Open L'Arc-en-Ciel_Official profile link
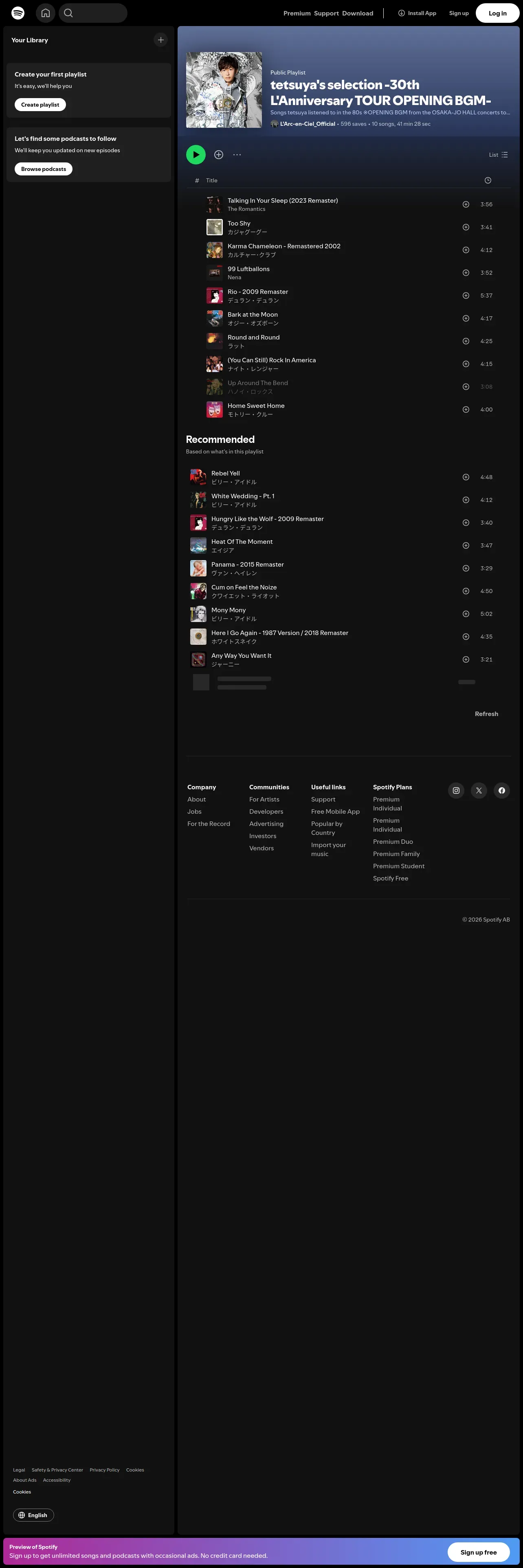The image size is (523, 1568). click(x=308, y=124)
